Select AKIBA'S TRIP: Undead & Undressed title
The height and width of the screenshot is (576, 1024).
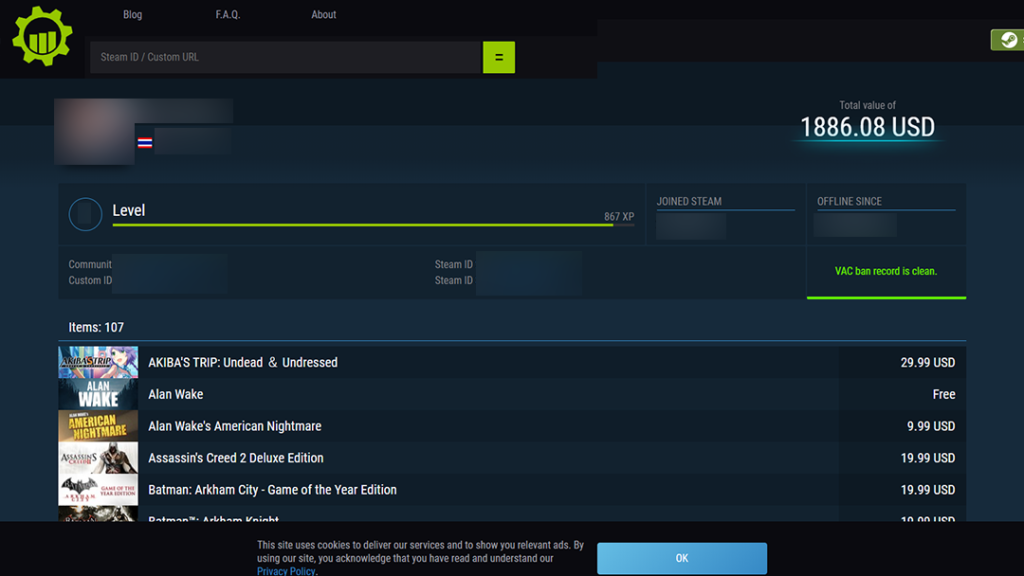pyautogui.click(x=243, y=362)
